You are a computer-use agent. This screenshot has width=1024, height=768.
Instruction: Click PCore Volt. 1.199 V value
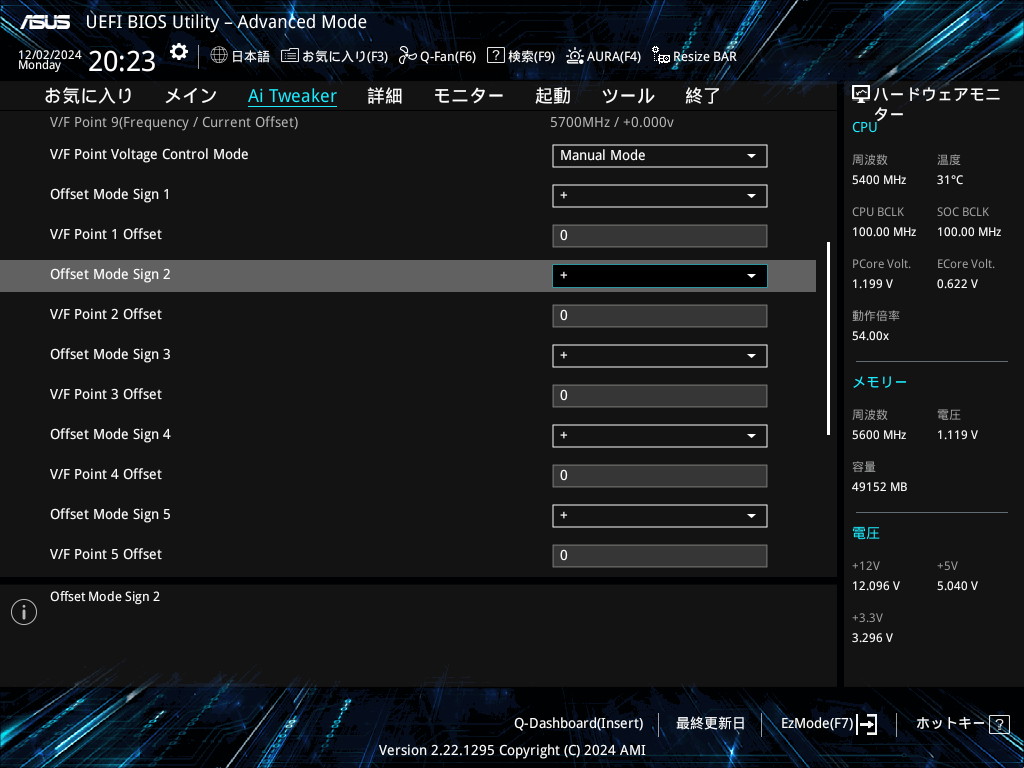[x=872, y=284]
